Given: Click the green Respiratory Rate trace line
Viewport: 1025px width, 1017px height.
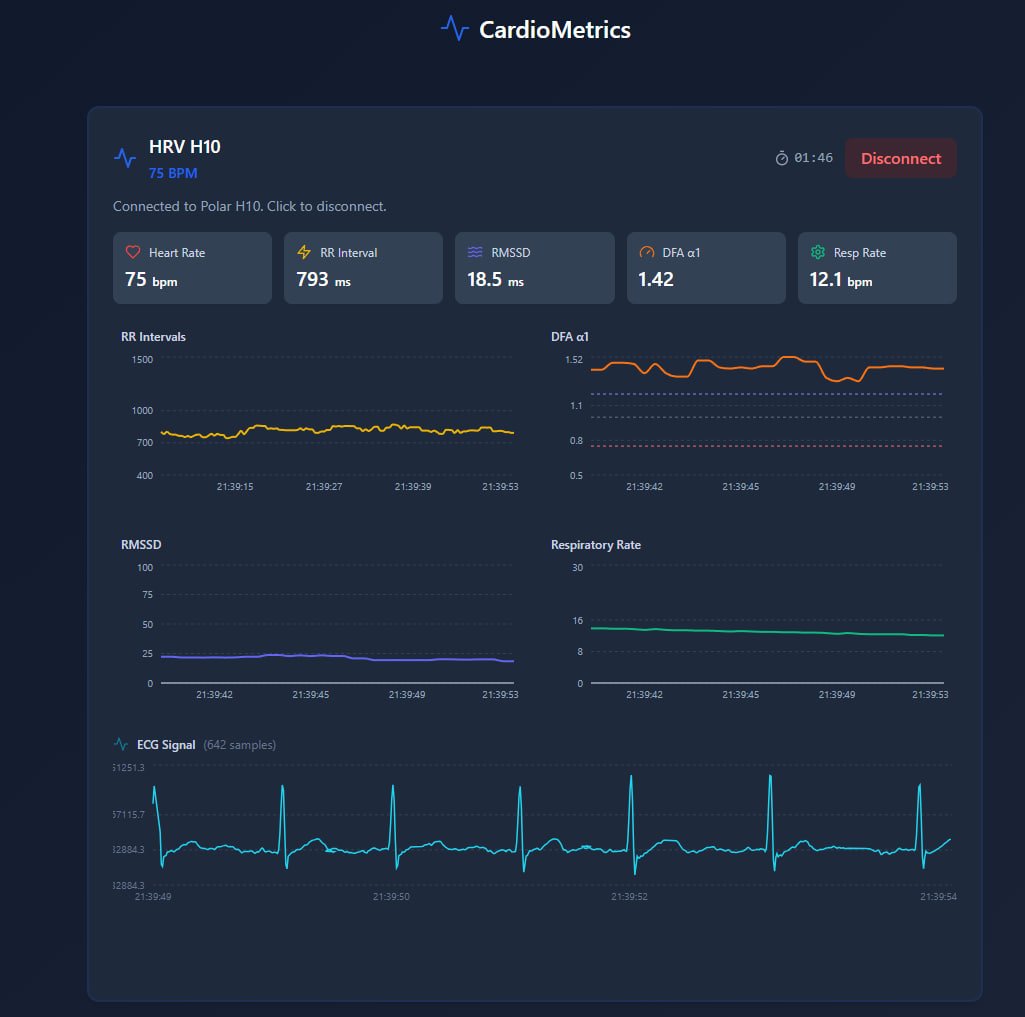Looking at the screenshot, I should (x=767, y=631).
